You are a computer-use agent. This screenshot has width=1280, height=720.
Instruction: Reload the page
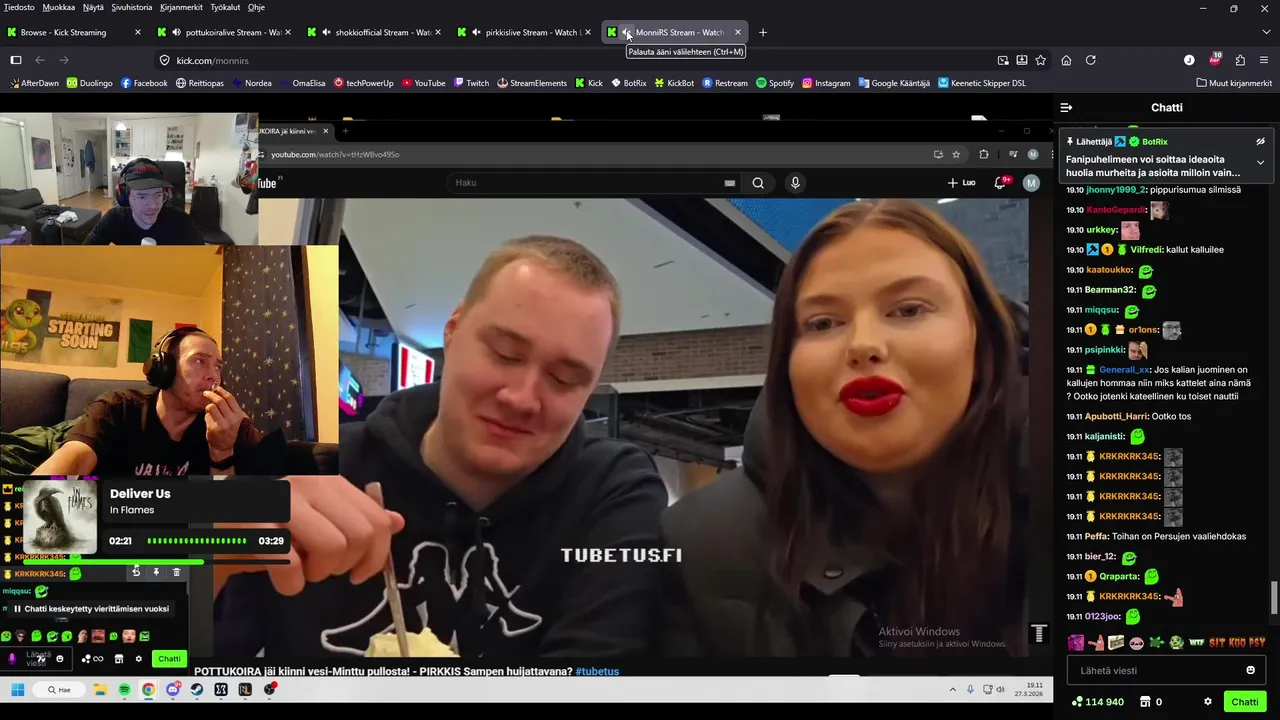1091,60
